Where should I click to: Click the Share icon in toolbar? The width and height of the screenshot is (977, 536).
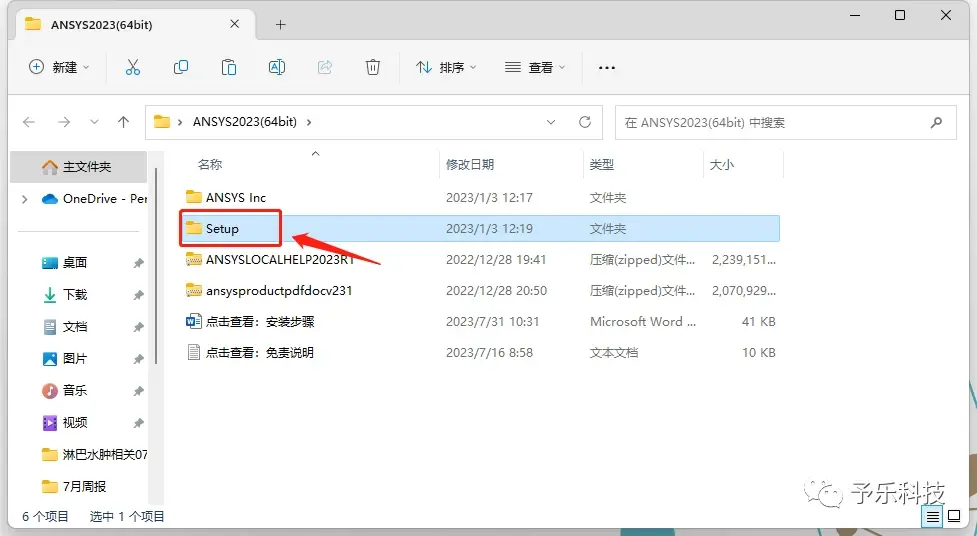(x=325, y=67)
